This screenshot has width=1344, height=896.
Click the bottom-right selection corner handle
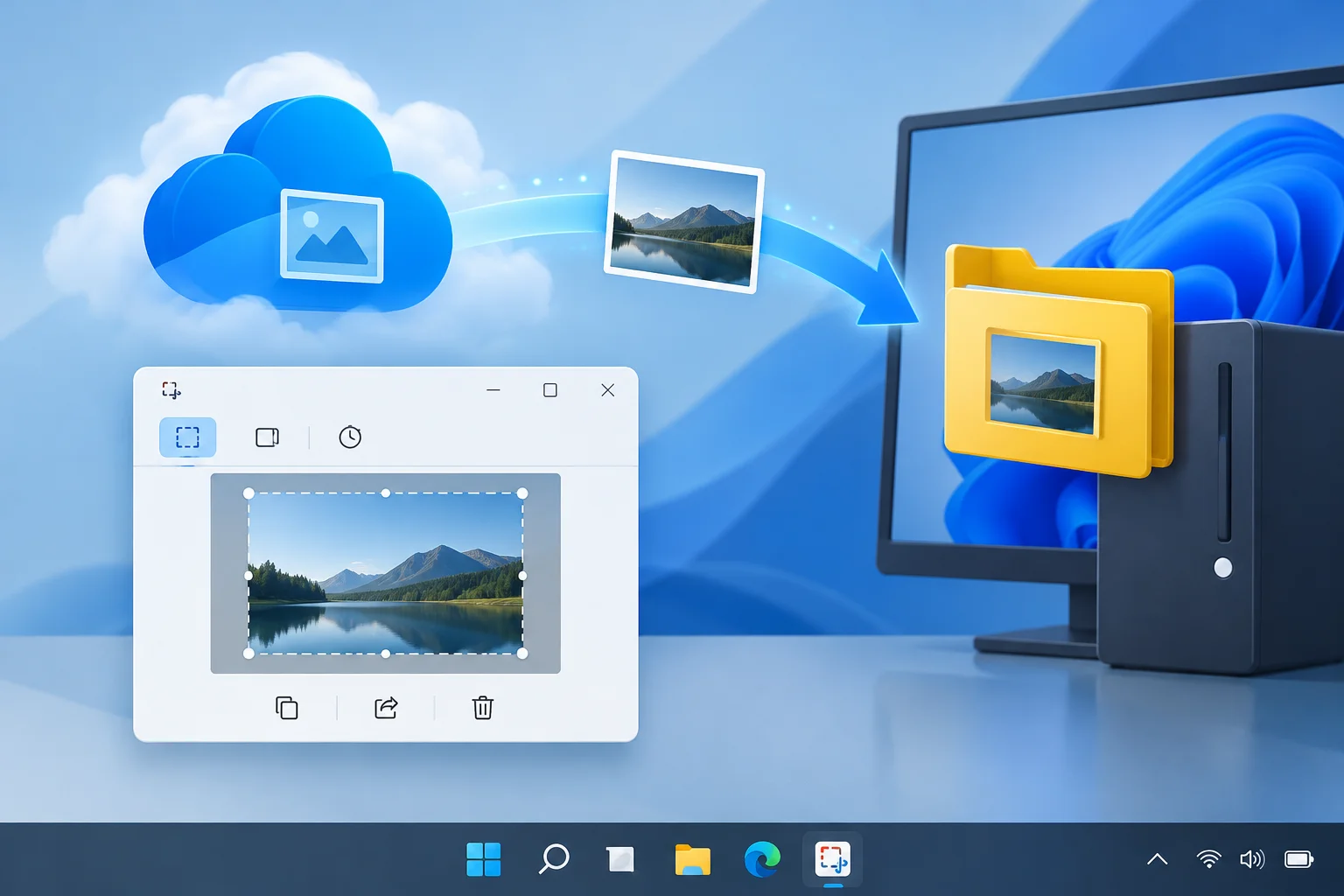pos(522,654)
